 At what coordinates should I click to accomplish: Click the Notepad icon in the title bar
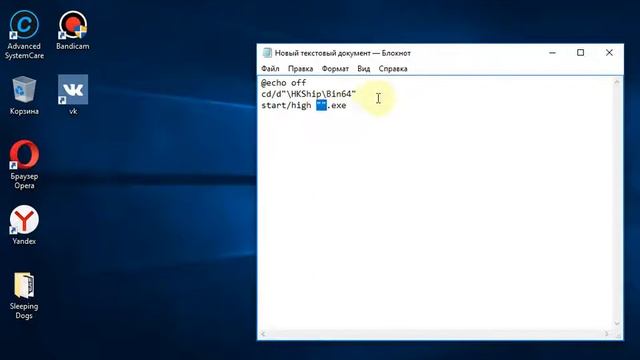point(267,53)
